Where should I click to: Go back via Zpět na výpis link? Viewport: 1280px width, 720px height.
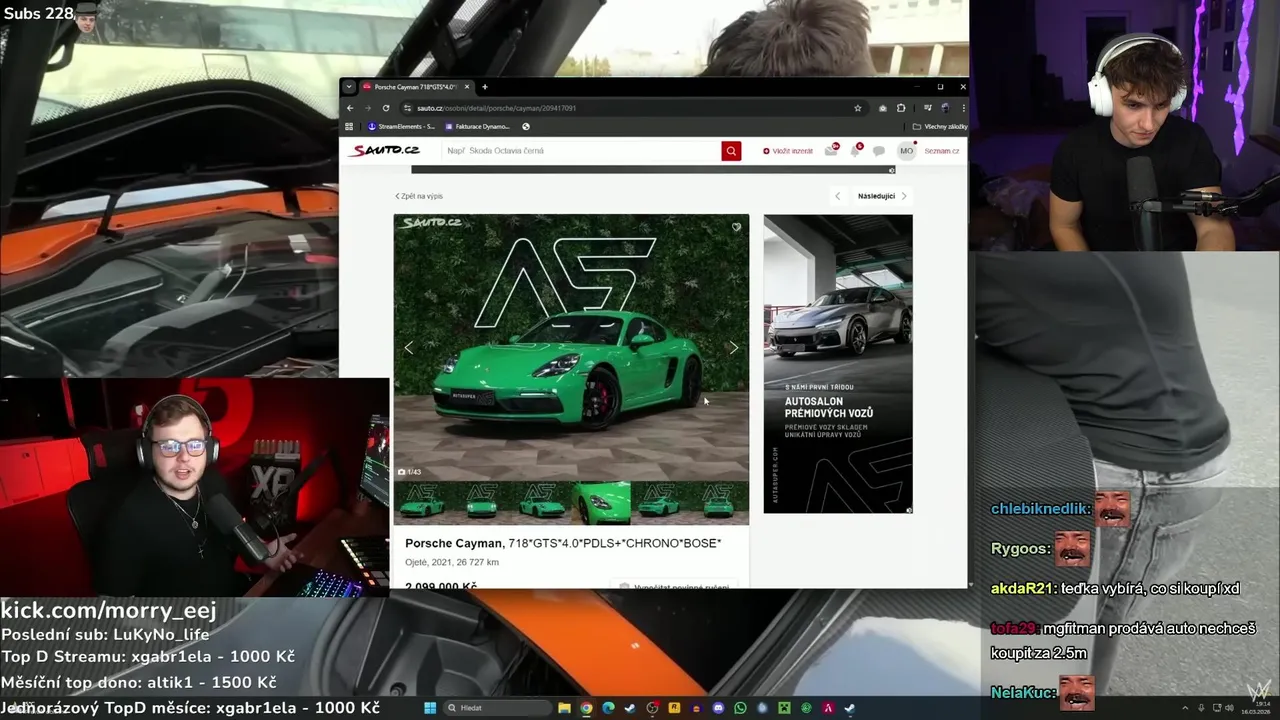(x=419, y=196)
